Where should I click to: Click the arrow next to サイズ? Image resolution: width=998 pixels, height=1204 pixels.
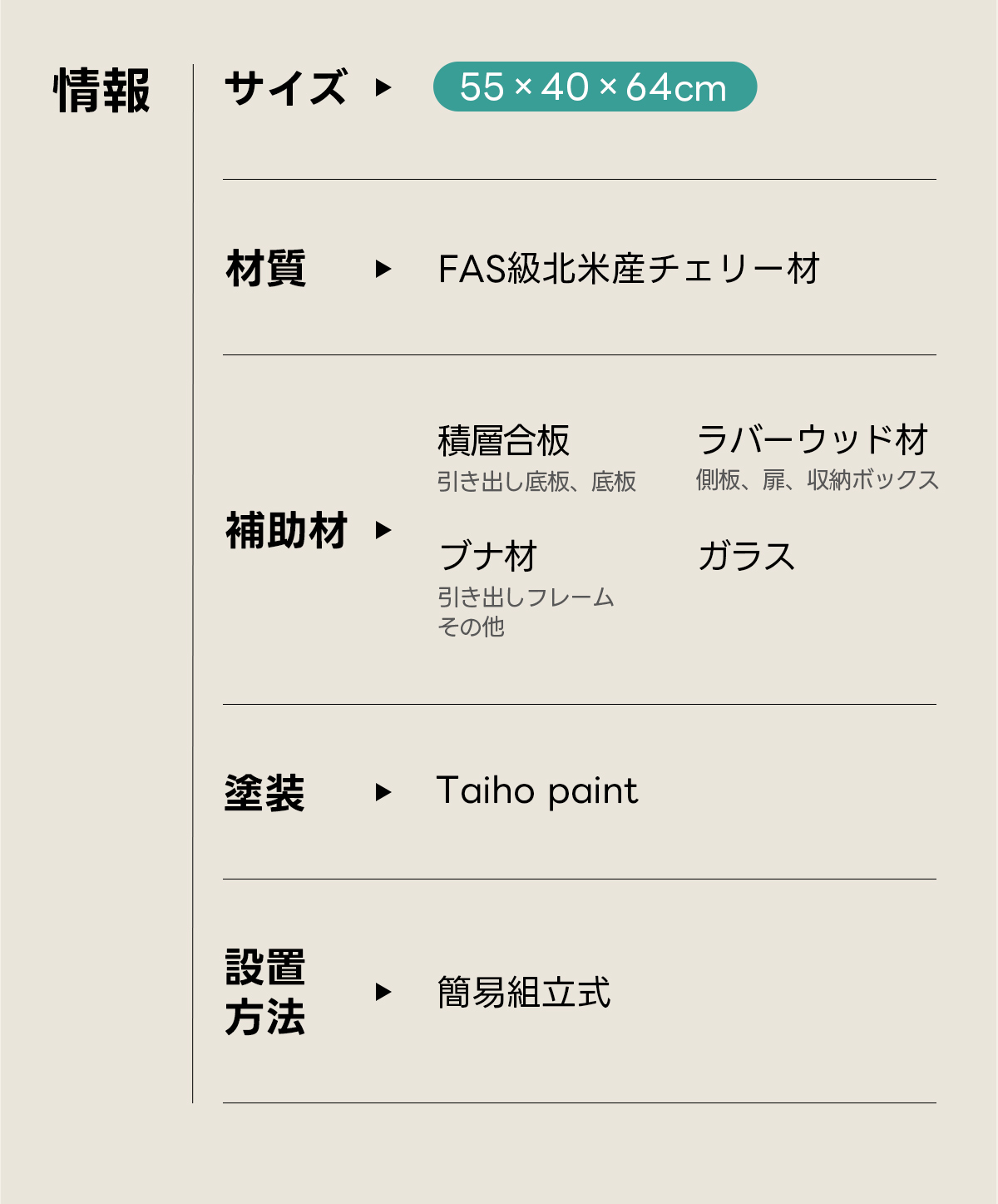pos(383,87)
